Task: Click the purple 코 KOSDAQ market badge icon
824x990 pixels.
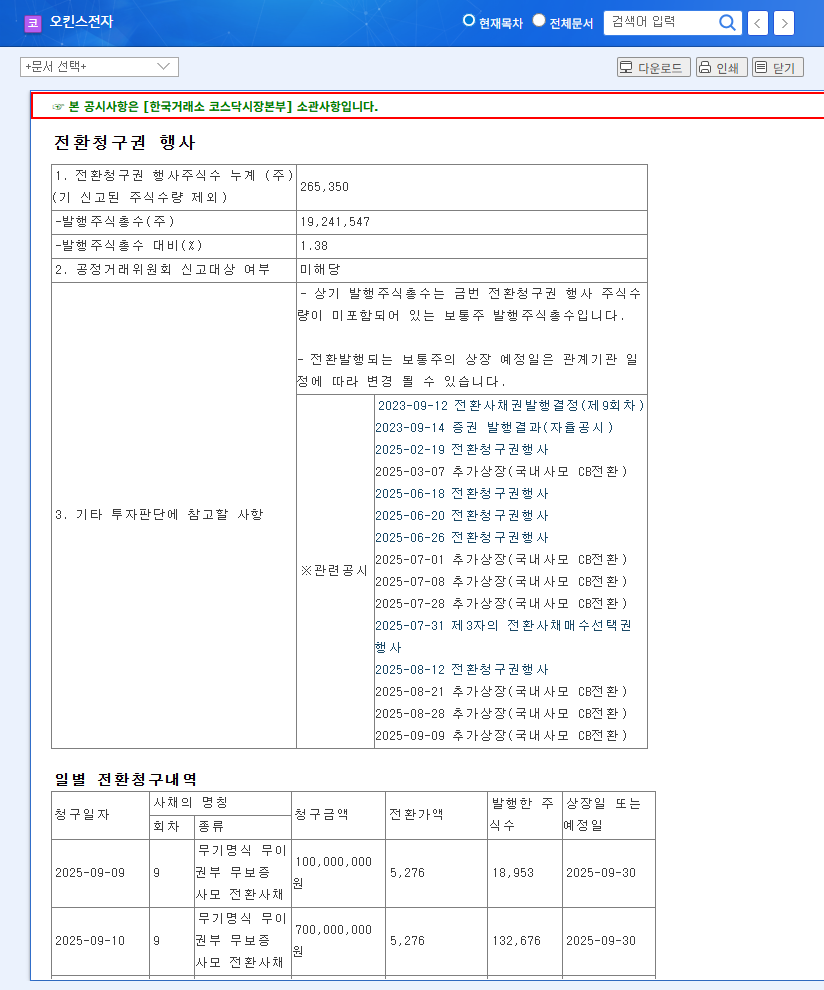Action: pos(32,23)
